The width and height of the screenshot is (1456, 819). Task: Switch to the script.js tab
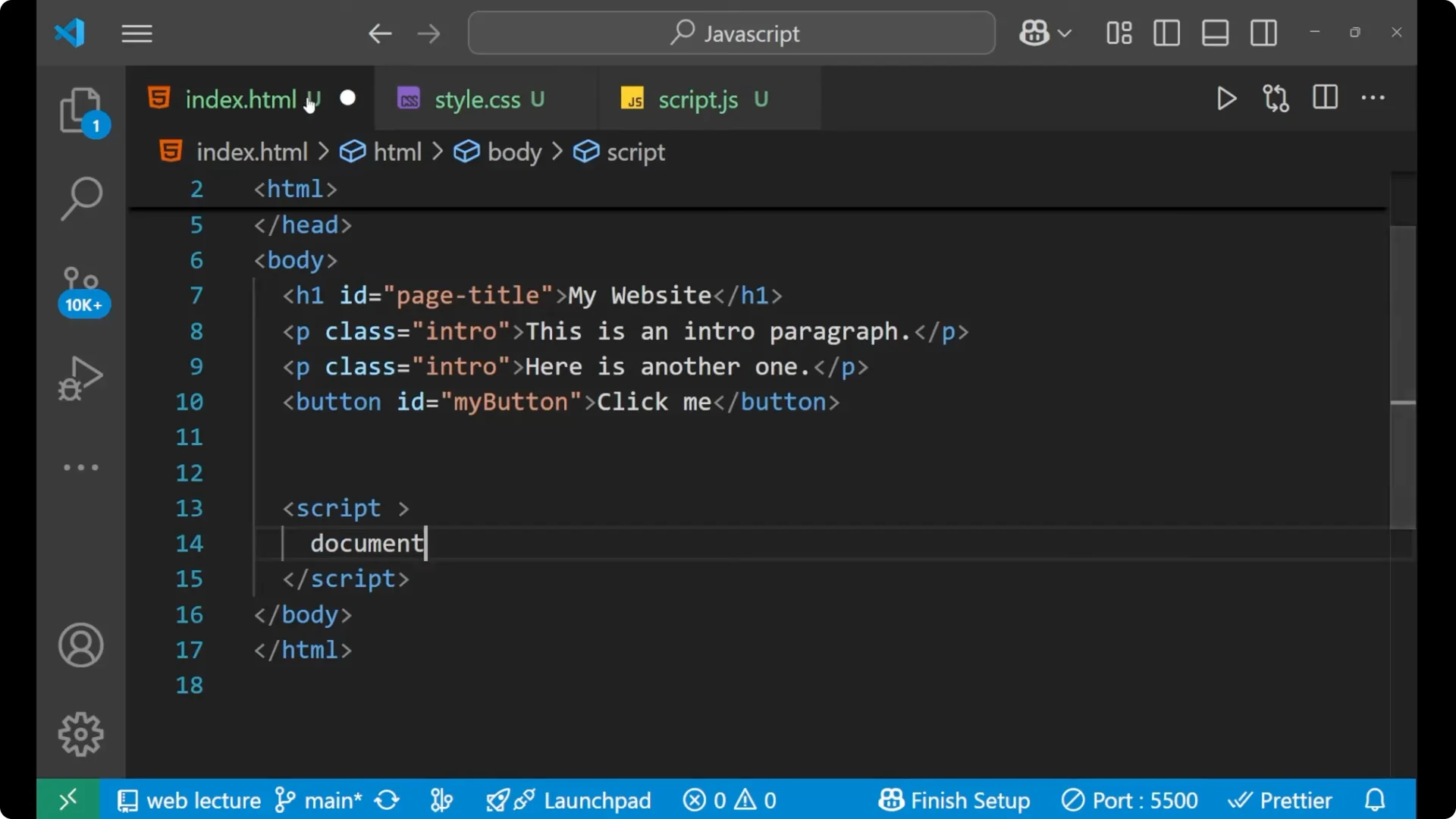tap(698, 99)
